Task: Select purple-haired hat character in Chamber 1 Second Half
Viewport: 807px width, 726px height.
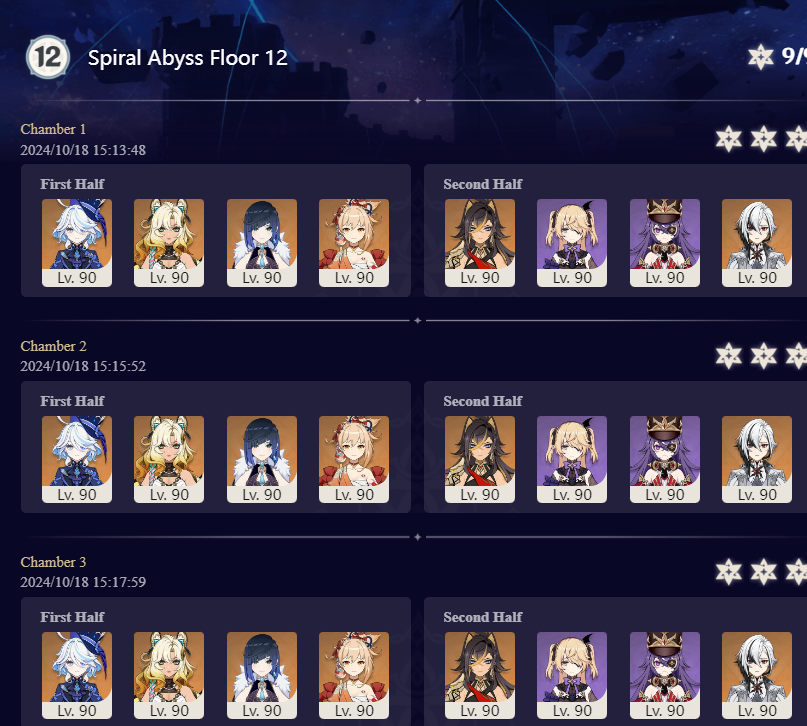Action: point(665,243)
